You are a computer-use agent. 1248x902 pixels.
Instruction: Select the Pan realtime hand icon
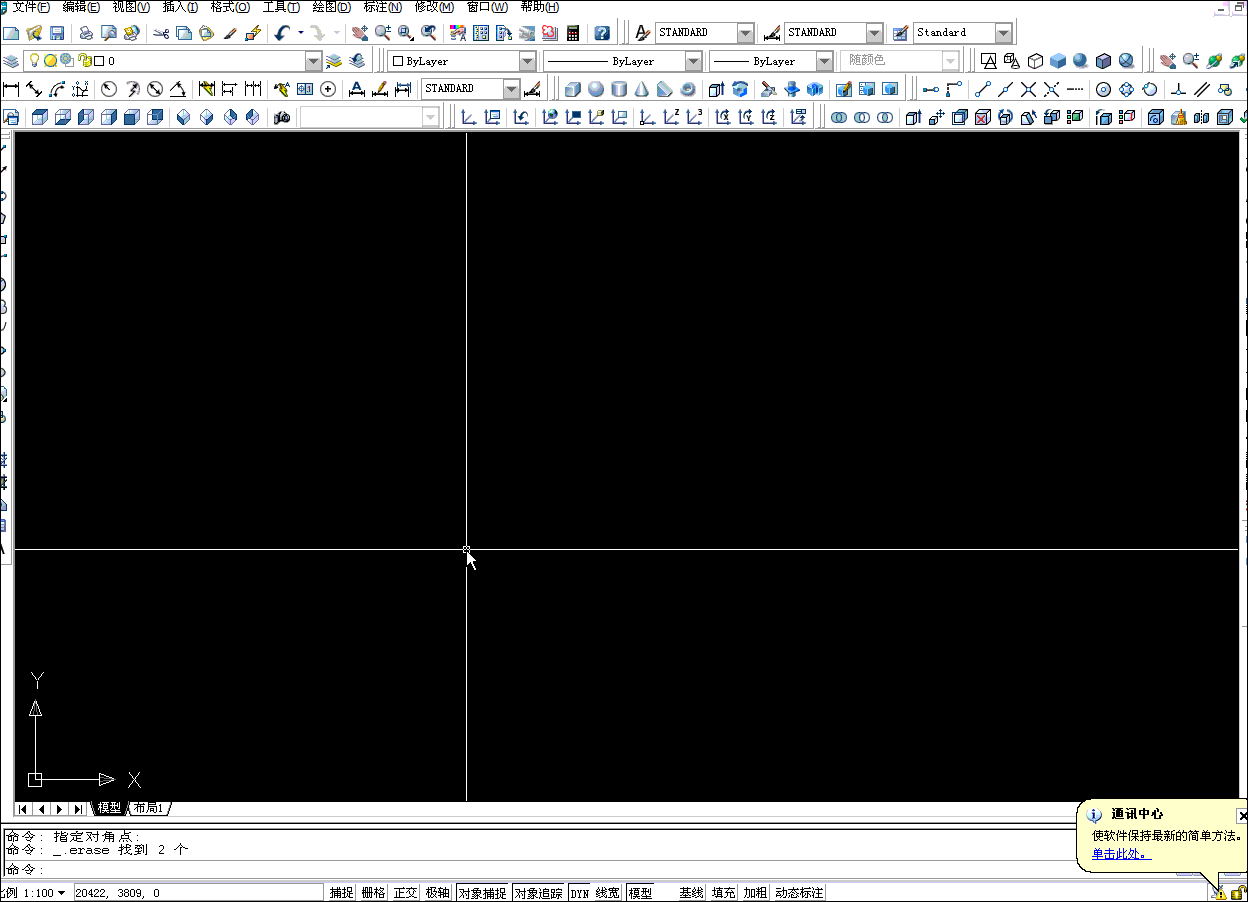[x=360, y=33]
